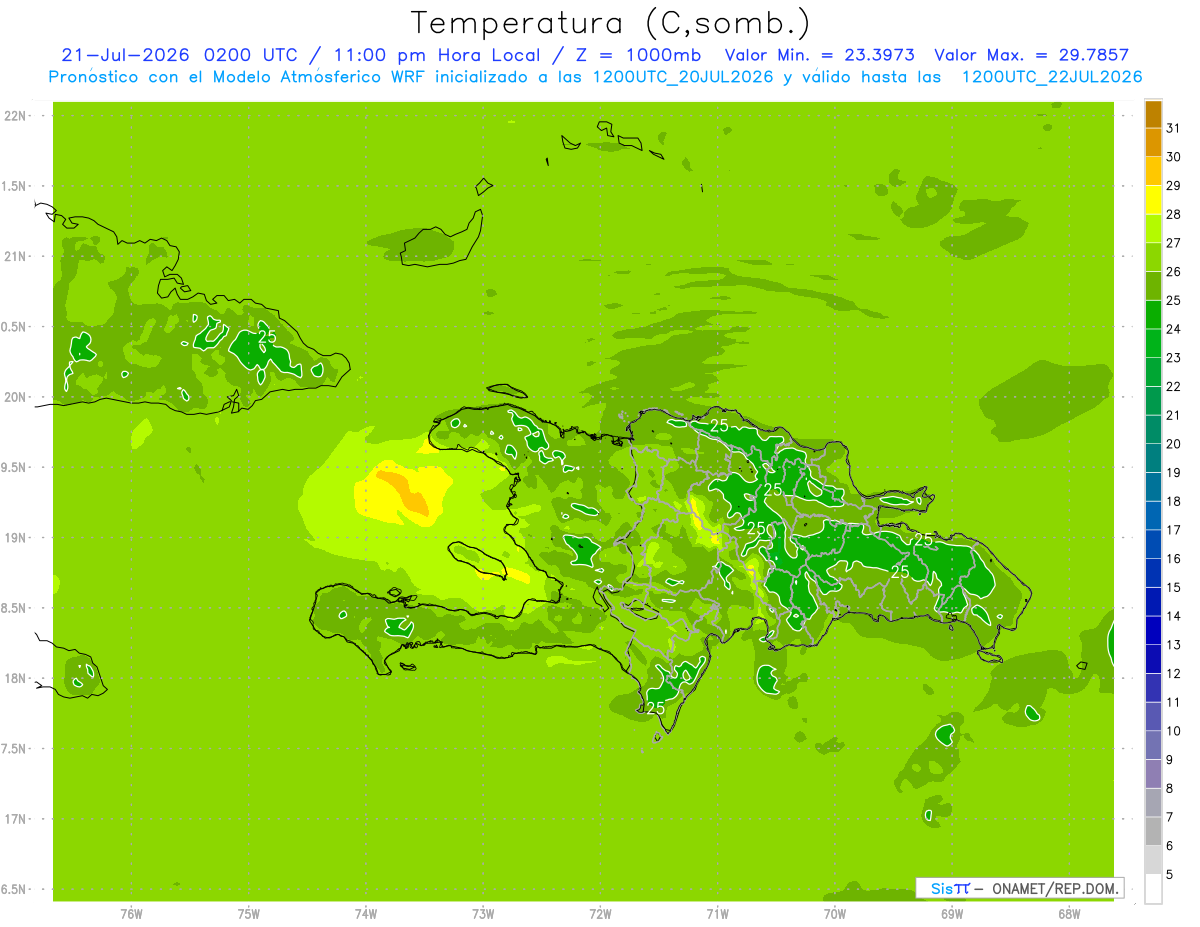
Task: Click the "76W" longitude axis label
Action: pos(131,913)
